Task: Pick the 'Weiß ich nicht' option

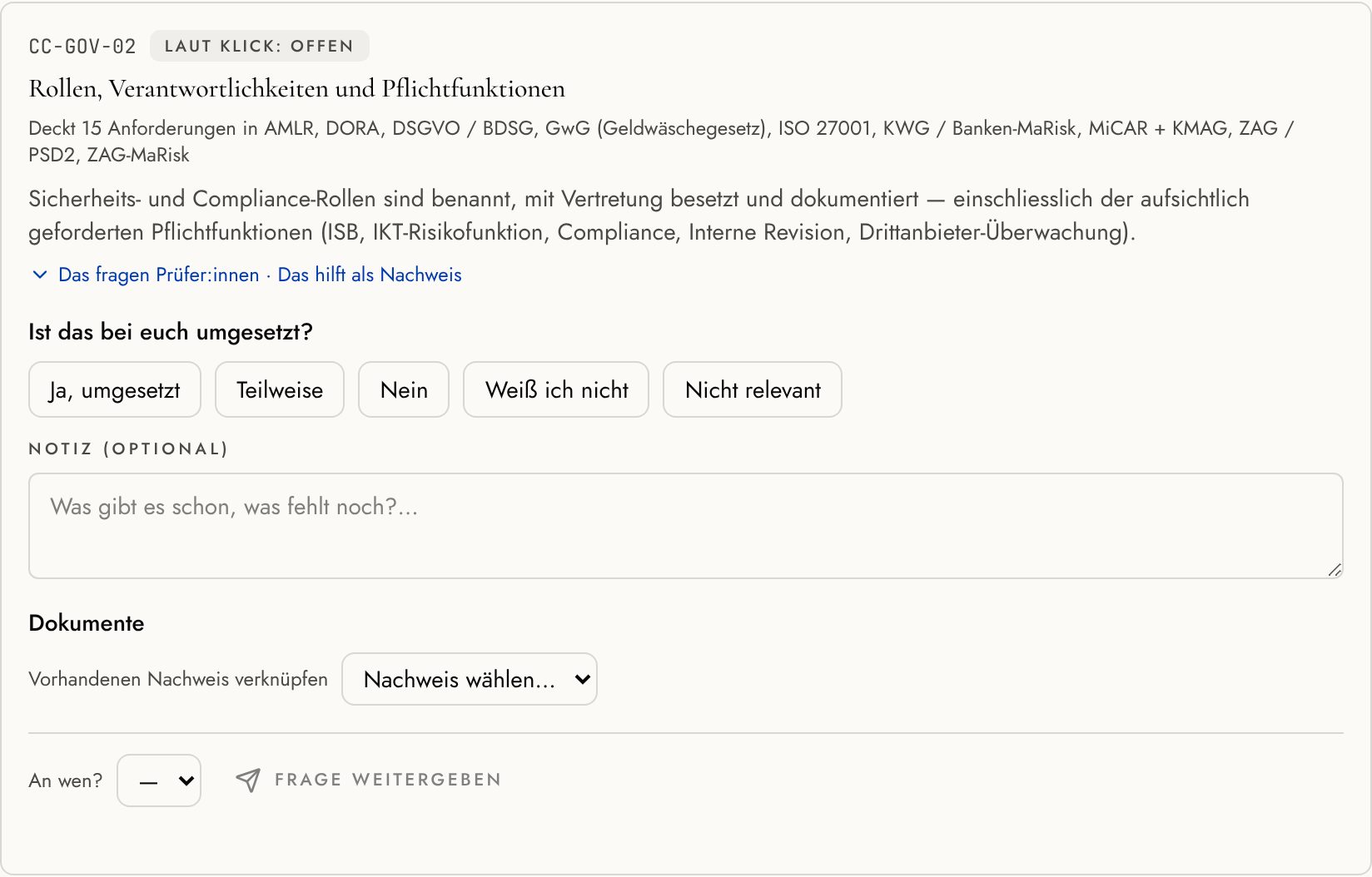Action: pos(556,389)
